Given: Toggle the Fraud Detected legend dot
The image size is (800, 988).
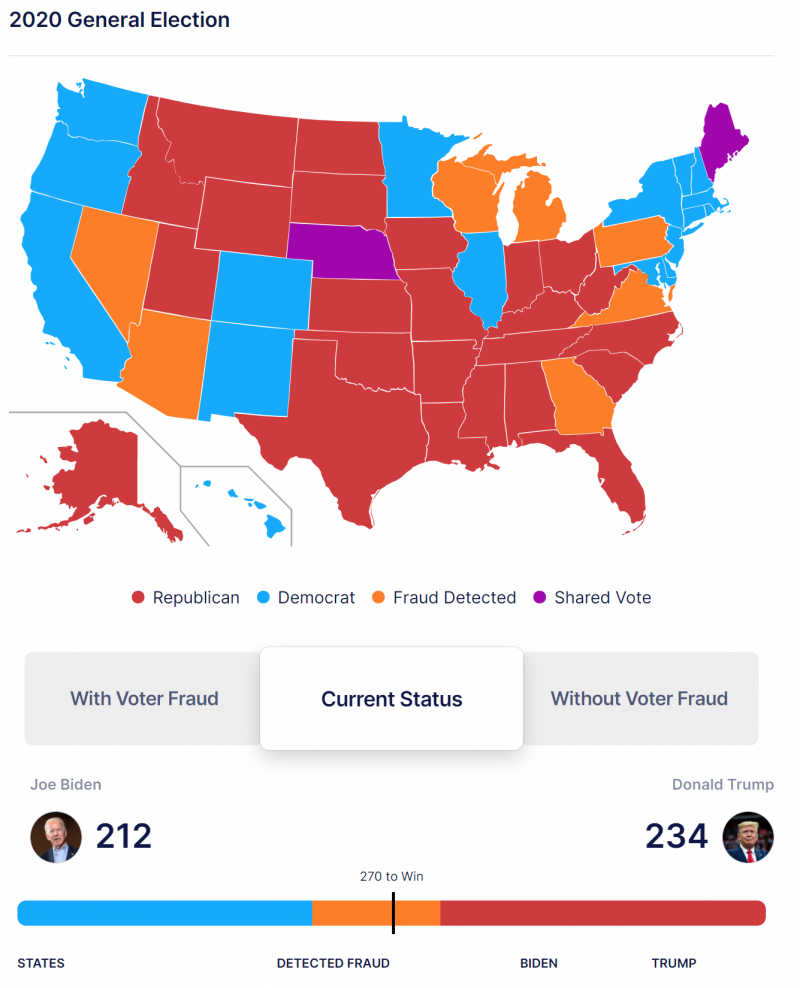Looking at the screenshot, I should coord(379,598).
